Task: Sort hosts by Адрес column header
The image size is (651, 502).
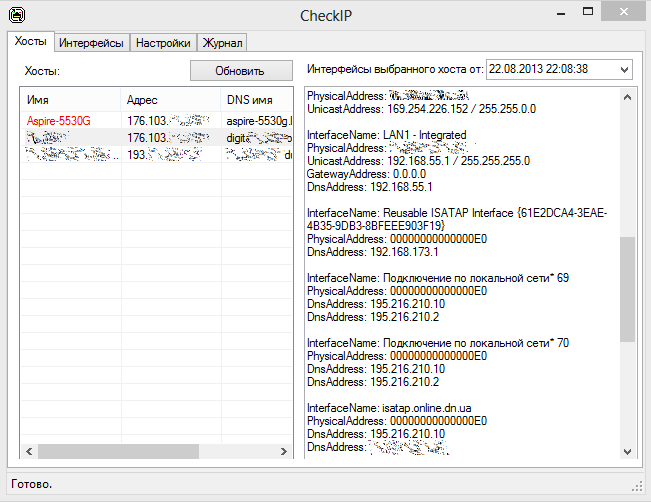Action: (171, 100)
